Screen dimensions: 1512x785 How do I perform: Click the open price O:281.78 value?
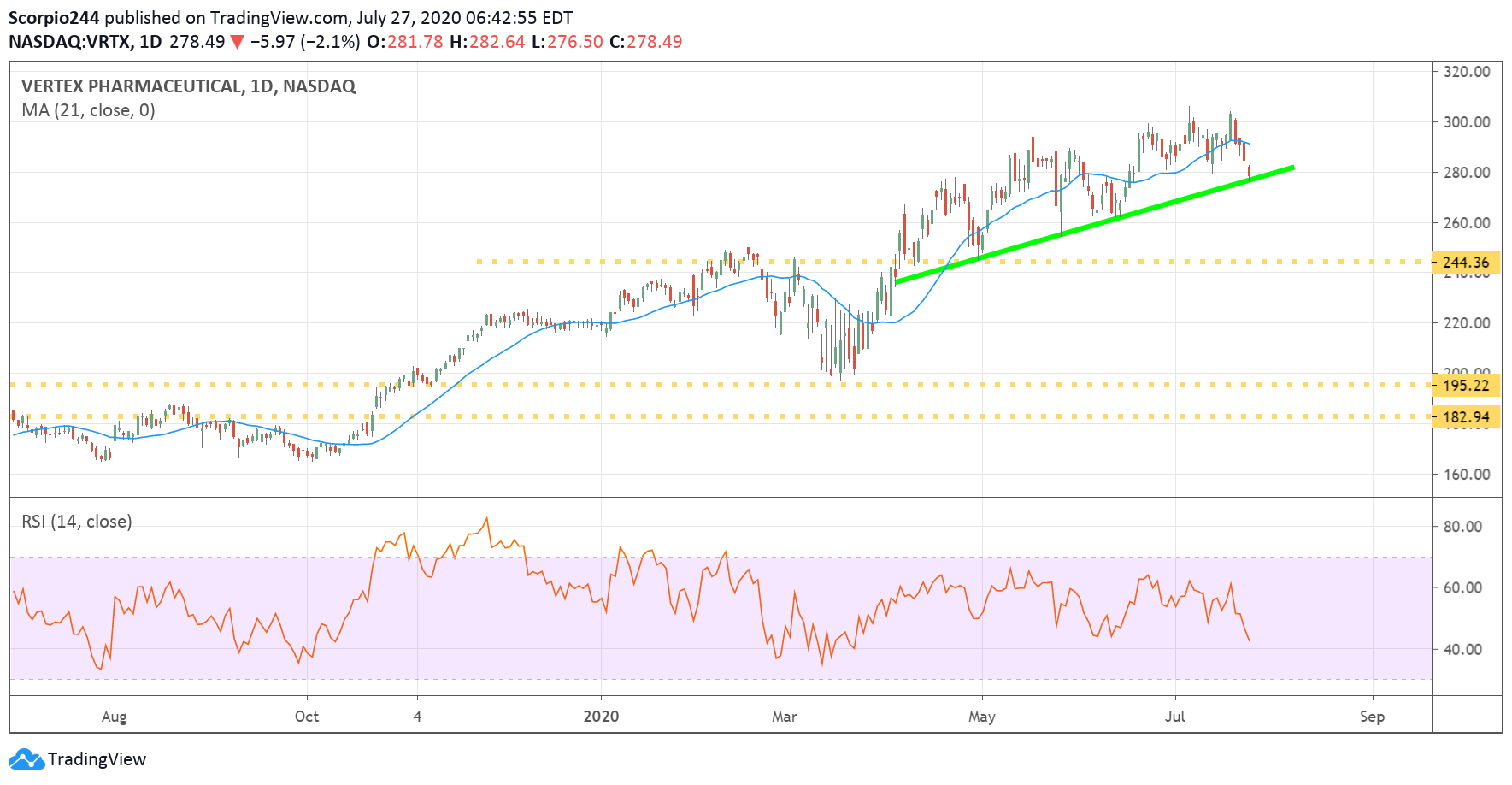405,42
